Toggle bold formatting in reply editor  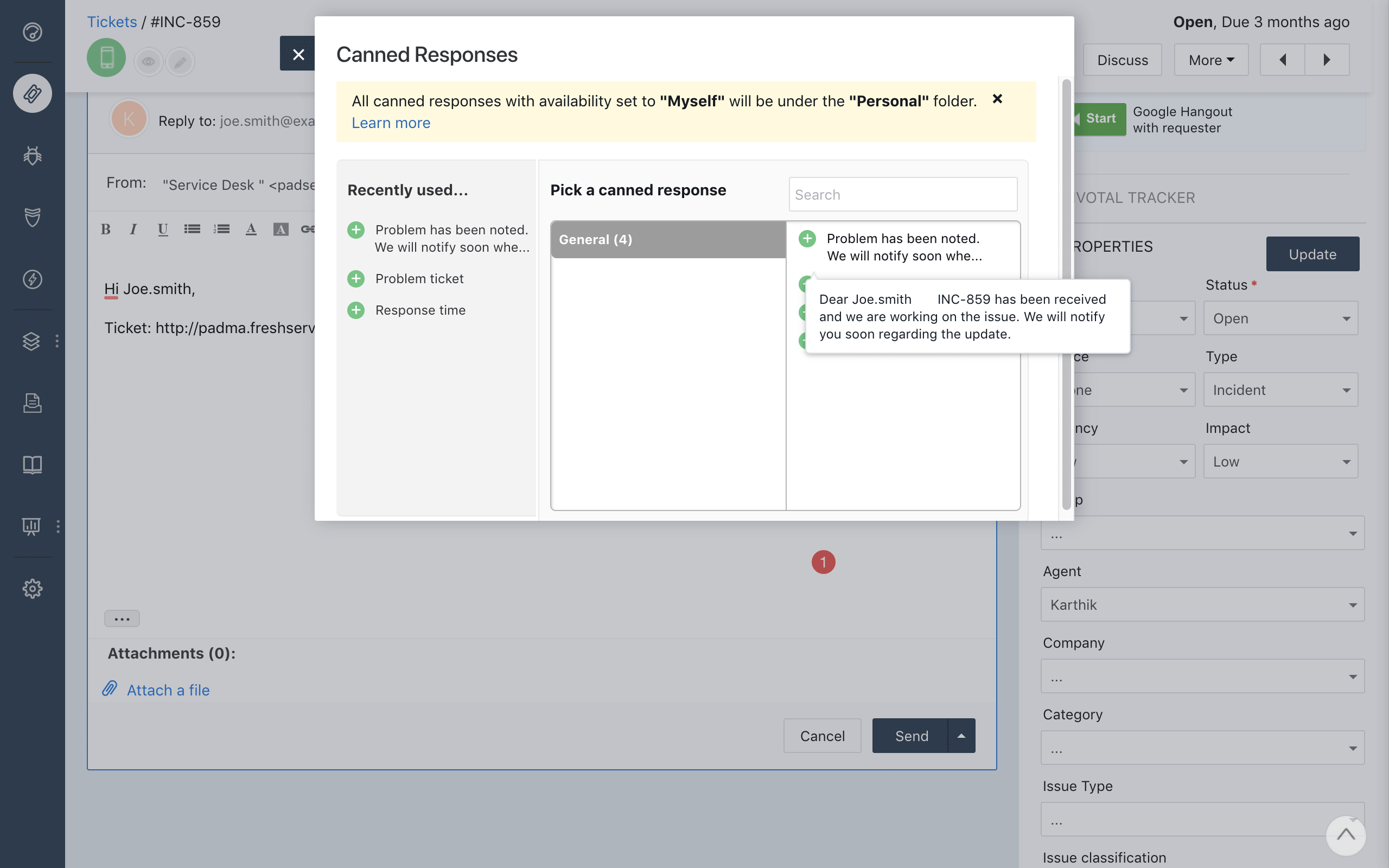coord(106,229)
